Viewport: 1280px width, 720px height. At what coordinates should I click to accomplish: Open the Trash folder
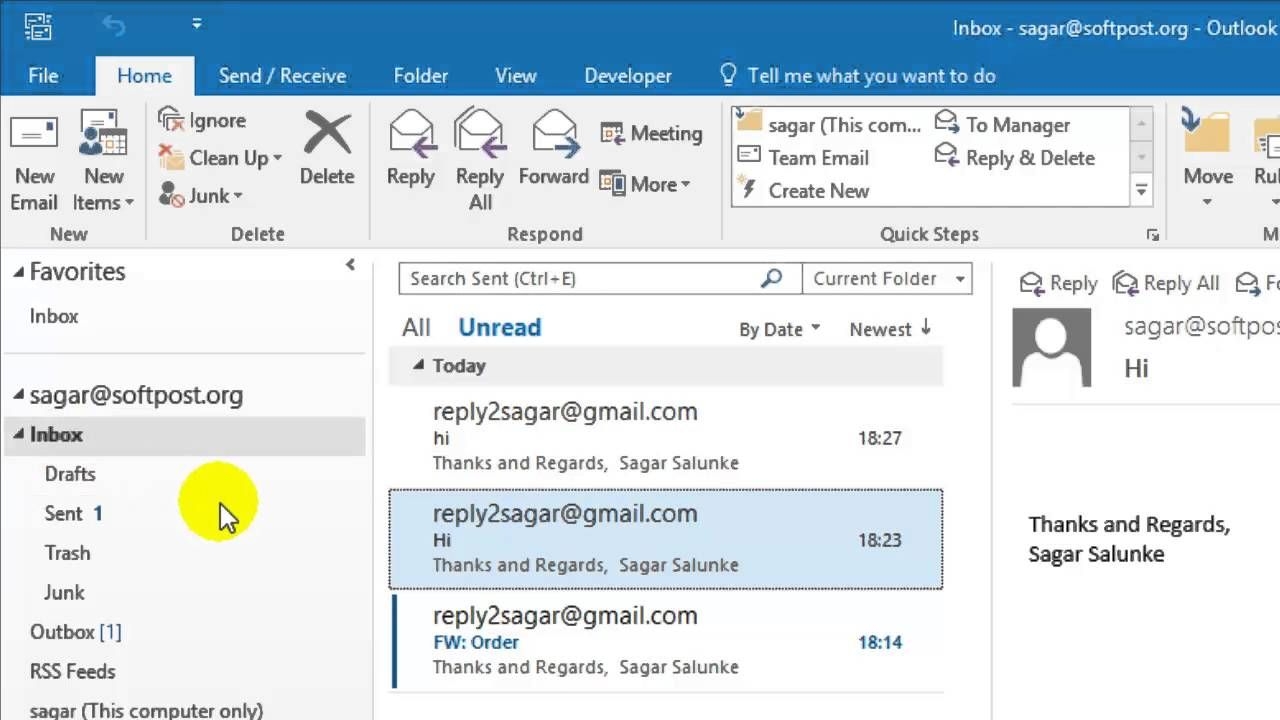pos(67,553)
